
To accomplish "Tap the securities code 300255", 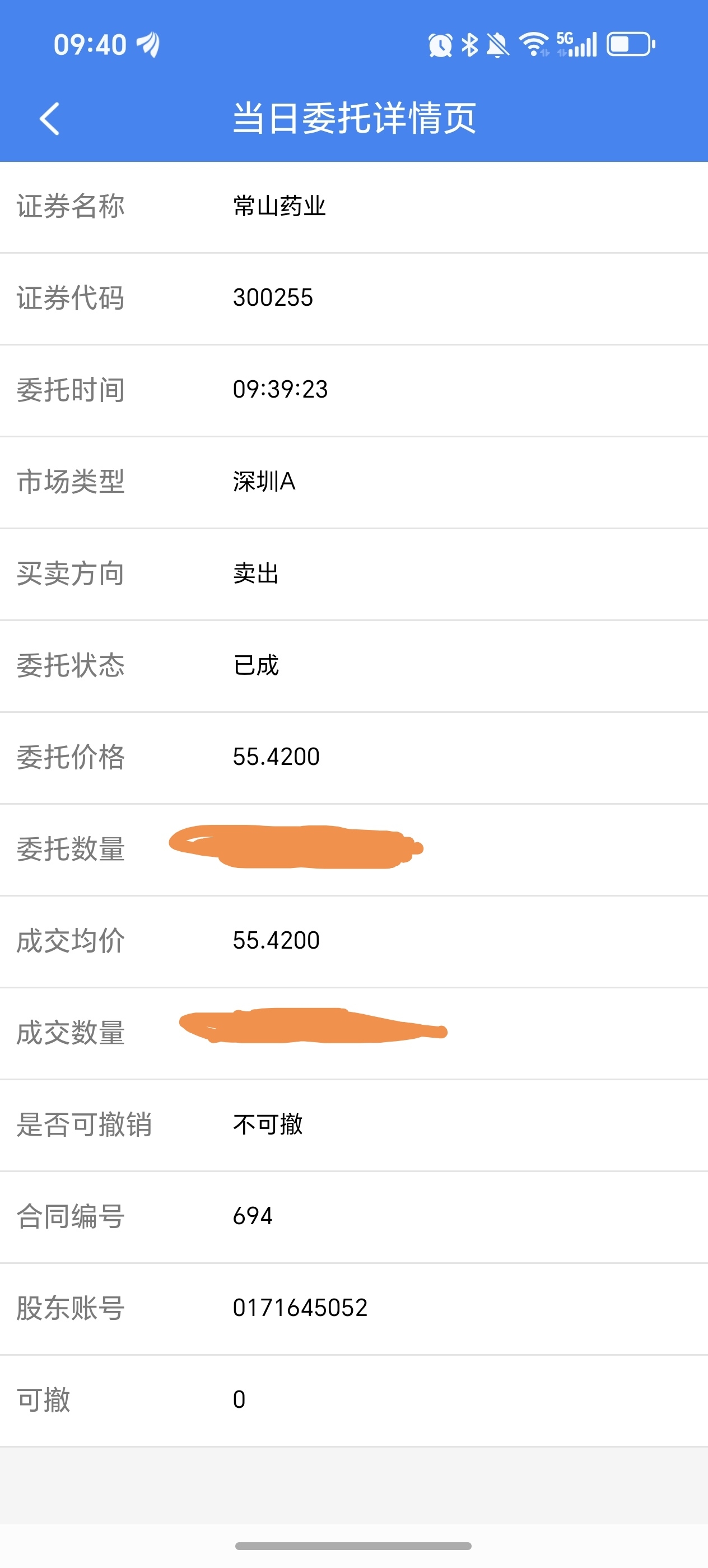I will [x=273, y=298].
